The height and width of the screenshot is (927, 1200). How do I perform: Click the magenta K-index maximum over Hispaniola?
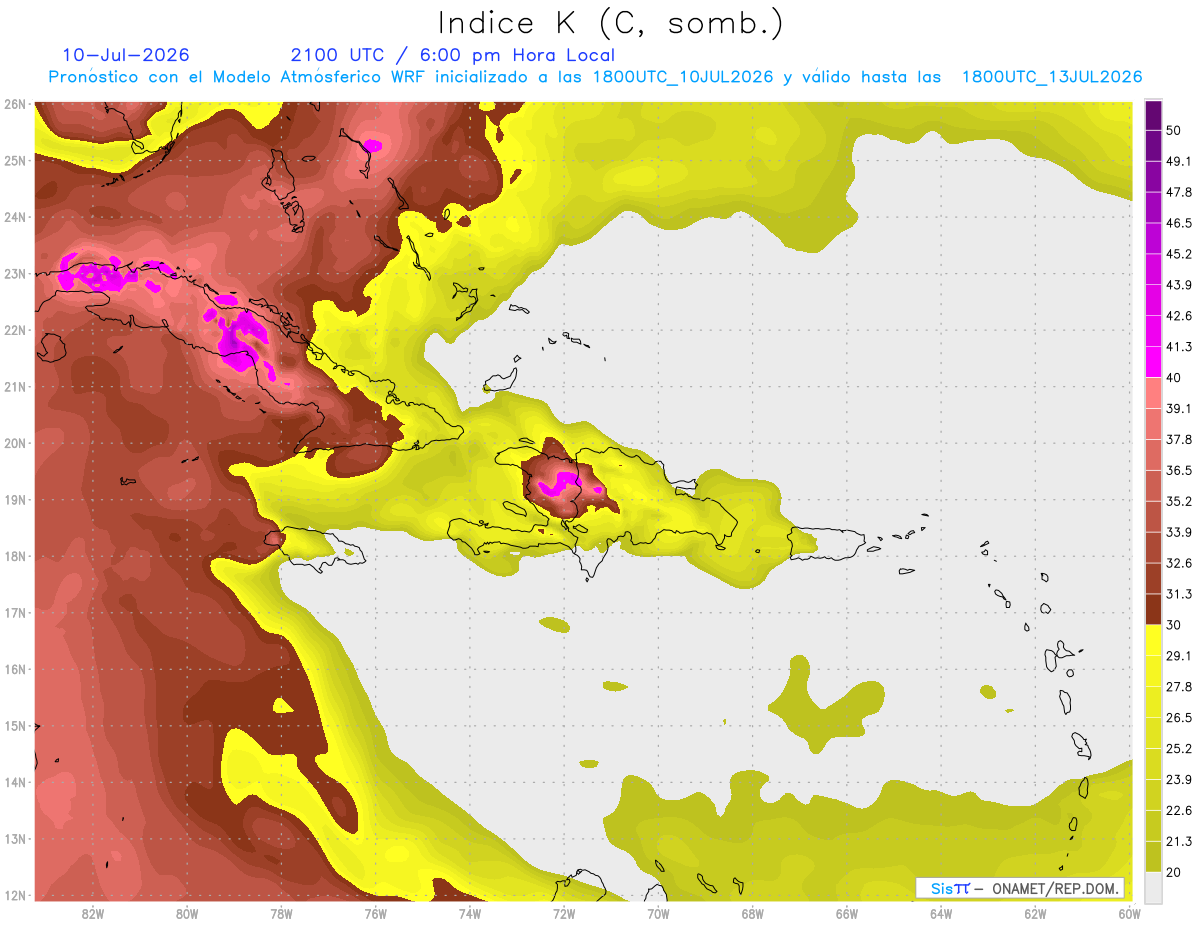[x=558, y=484]
